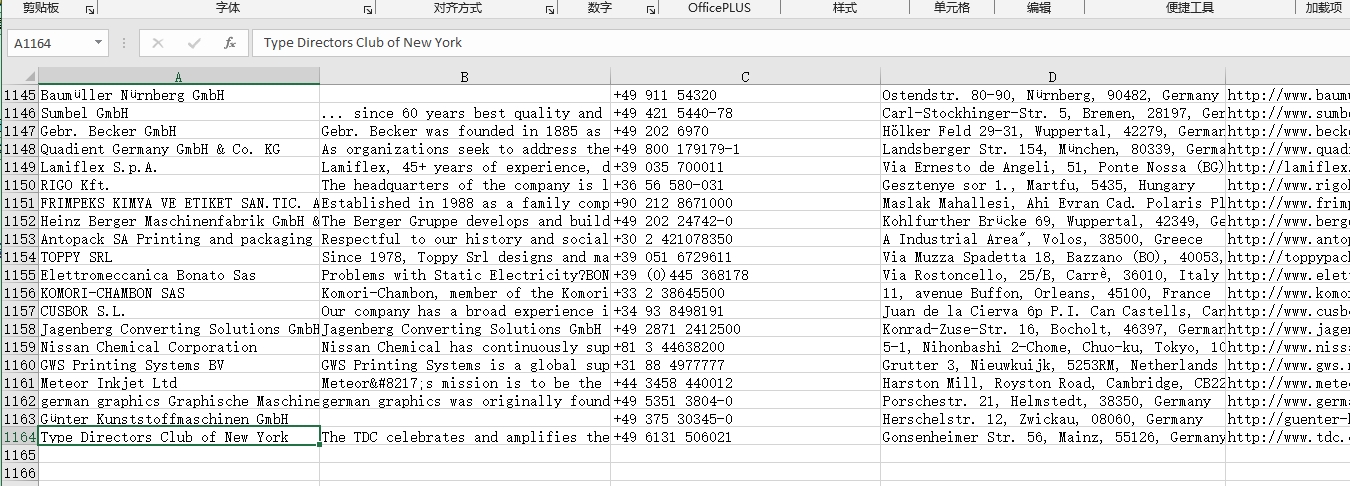Viewport: 1350px width, 486px height.
Task: Select cell 'Lamiflex S.p.A.'
Action: pos(179,167)
